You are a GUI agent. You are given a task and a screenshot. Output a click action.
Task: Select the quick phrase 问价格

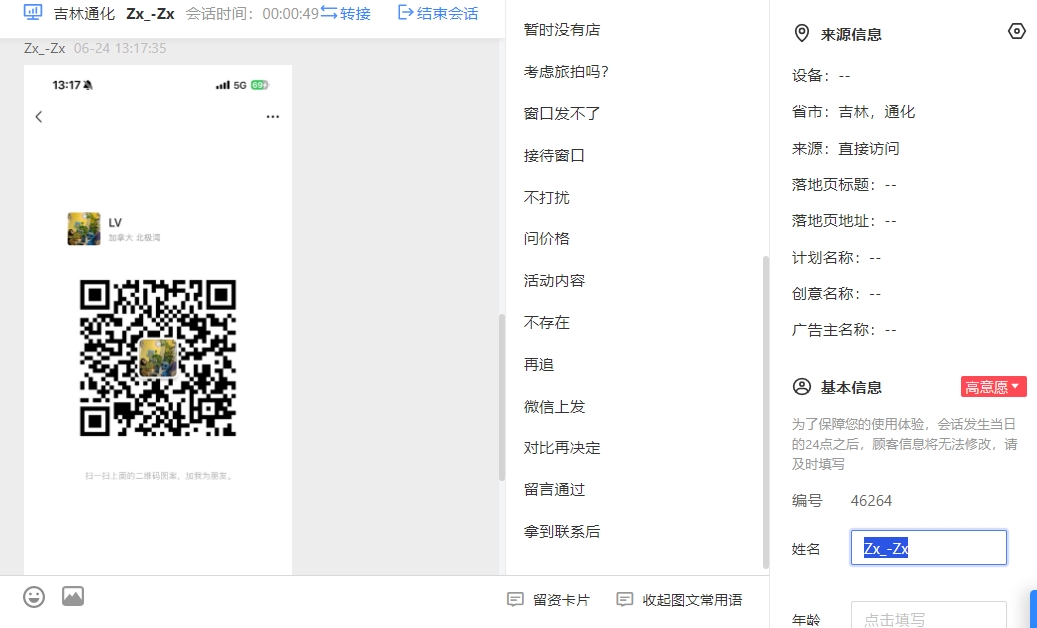(546, 239)
